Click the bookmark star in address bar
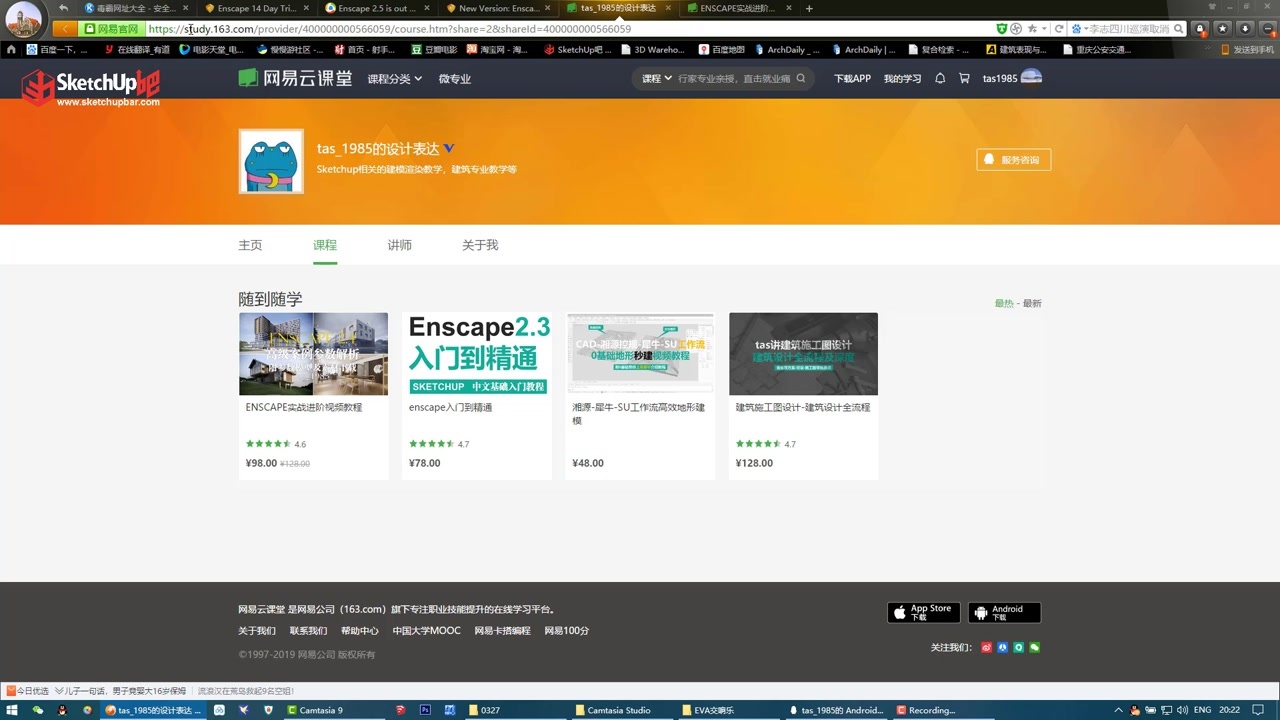Screen dimensions: 1280x720 1032,29
